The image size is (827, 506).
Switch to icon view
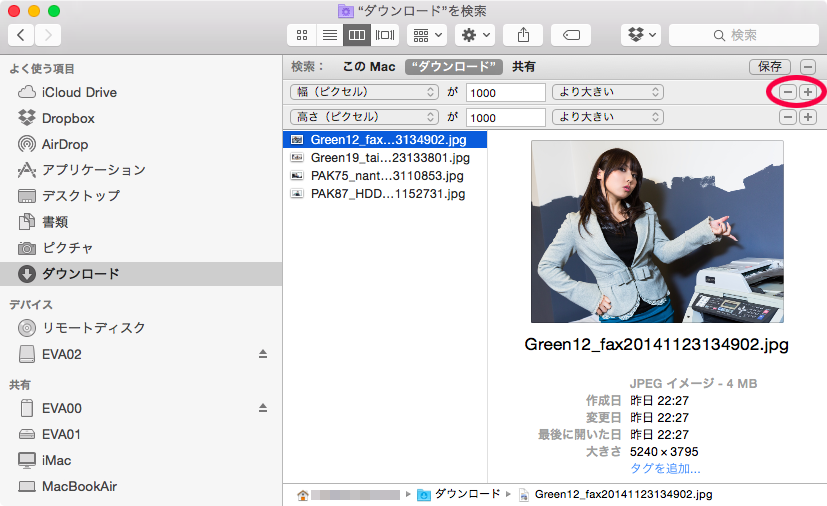point(302,35)
